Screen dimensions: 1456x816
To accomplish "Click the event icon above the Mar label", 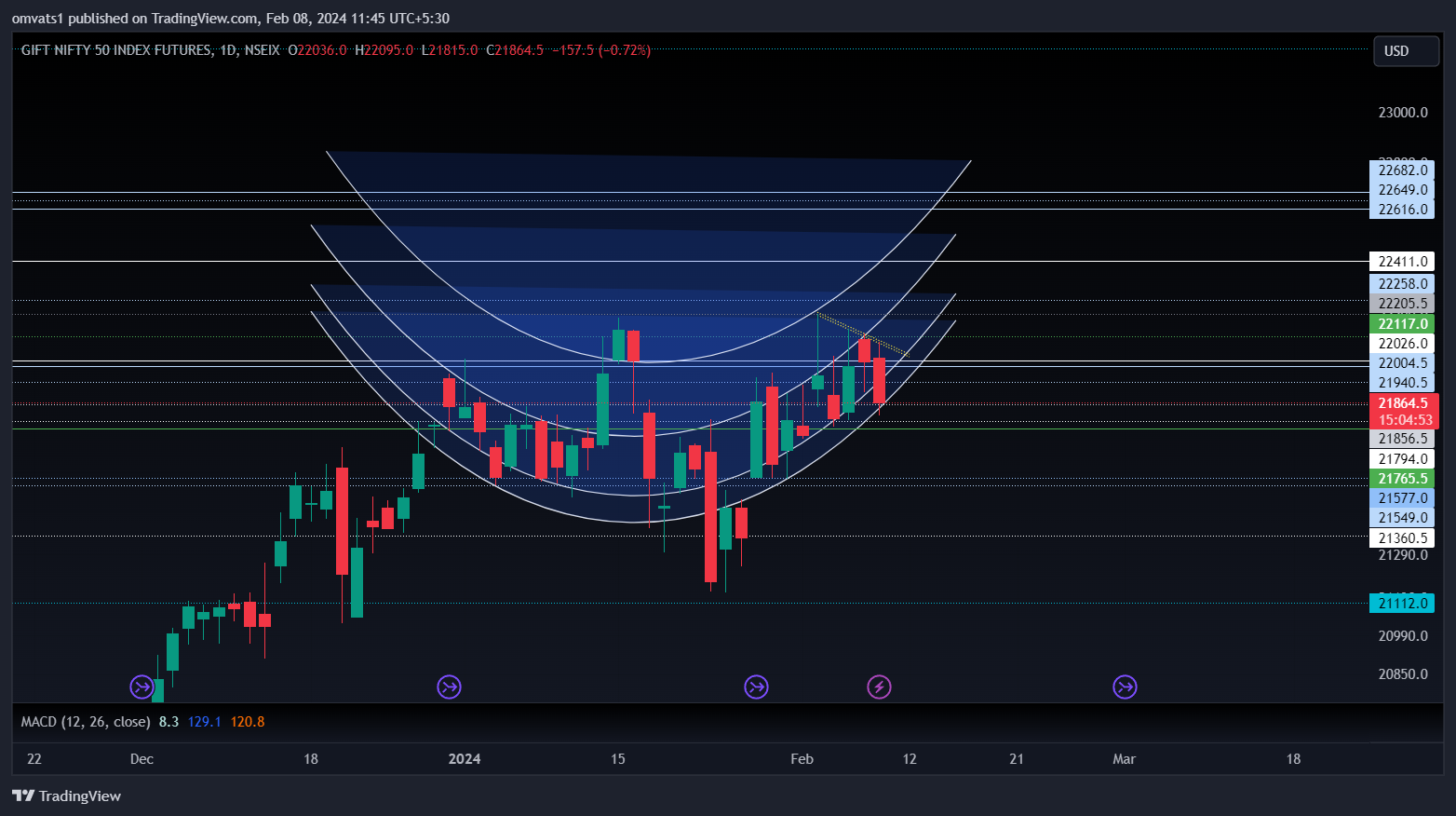I will click(1125, 687).
